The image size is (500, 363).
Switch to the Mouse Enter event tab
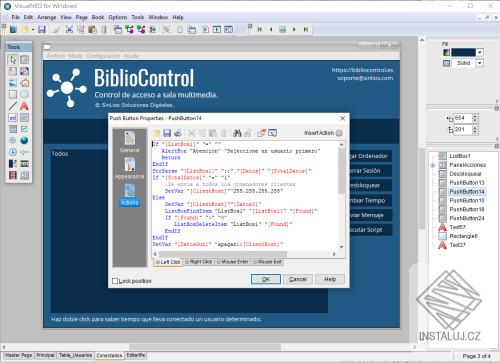click(x=233, y=262)
